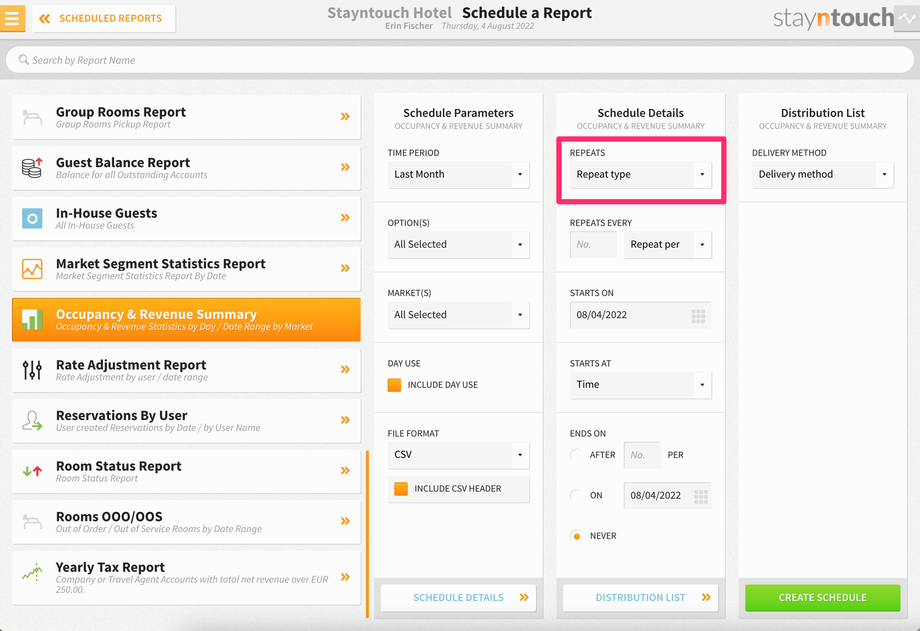
Task: Click the Yearly Tax Report graph icon
Action: [32, 572]
